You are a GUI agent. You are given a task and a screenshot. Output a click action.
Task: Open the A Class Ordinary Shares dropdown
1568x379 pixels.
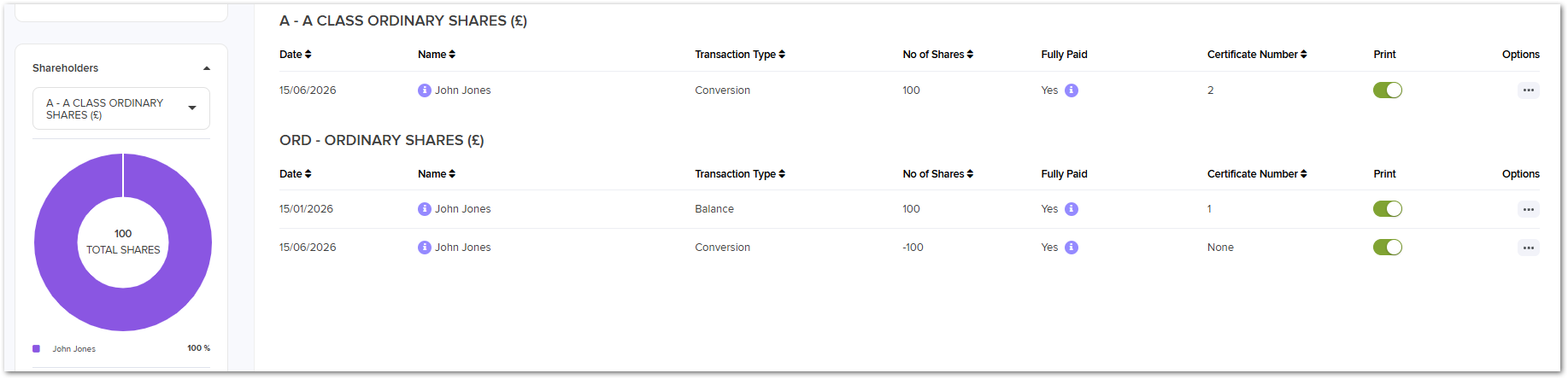[x=121, y=108]
